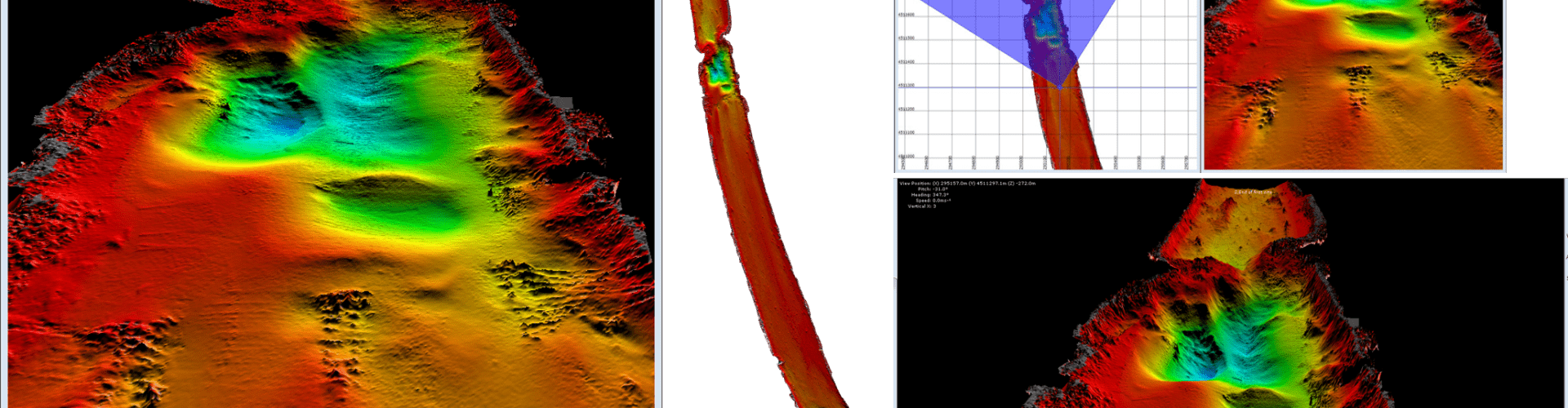The height and width of the screenshot is (408, 1568).
Task: Click the 4511300 northing axis label in the grid map
Action: [x=906, y=85]
